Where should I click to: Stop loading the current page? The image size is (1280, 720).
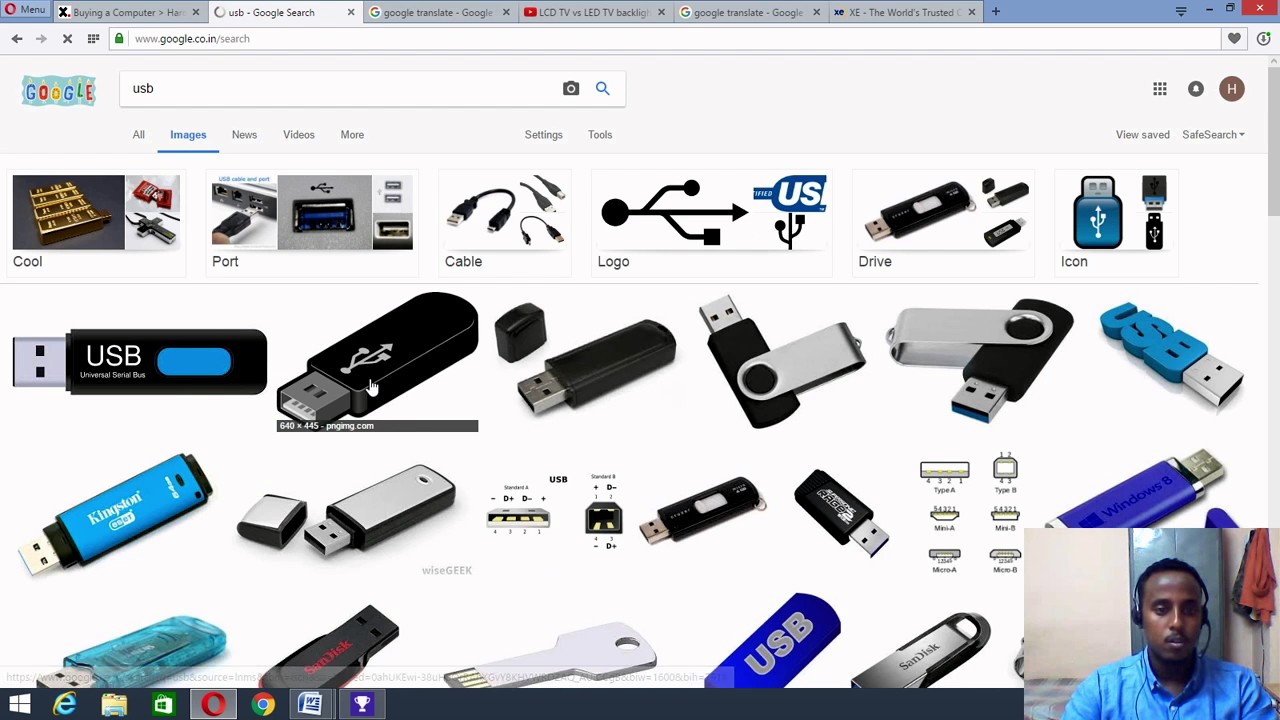pos(67,38)
